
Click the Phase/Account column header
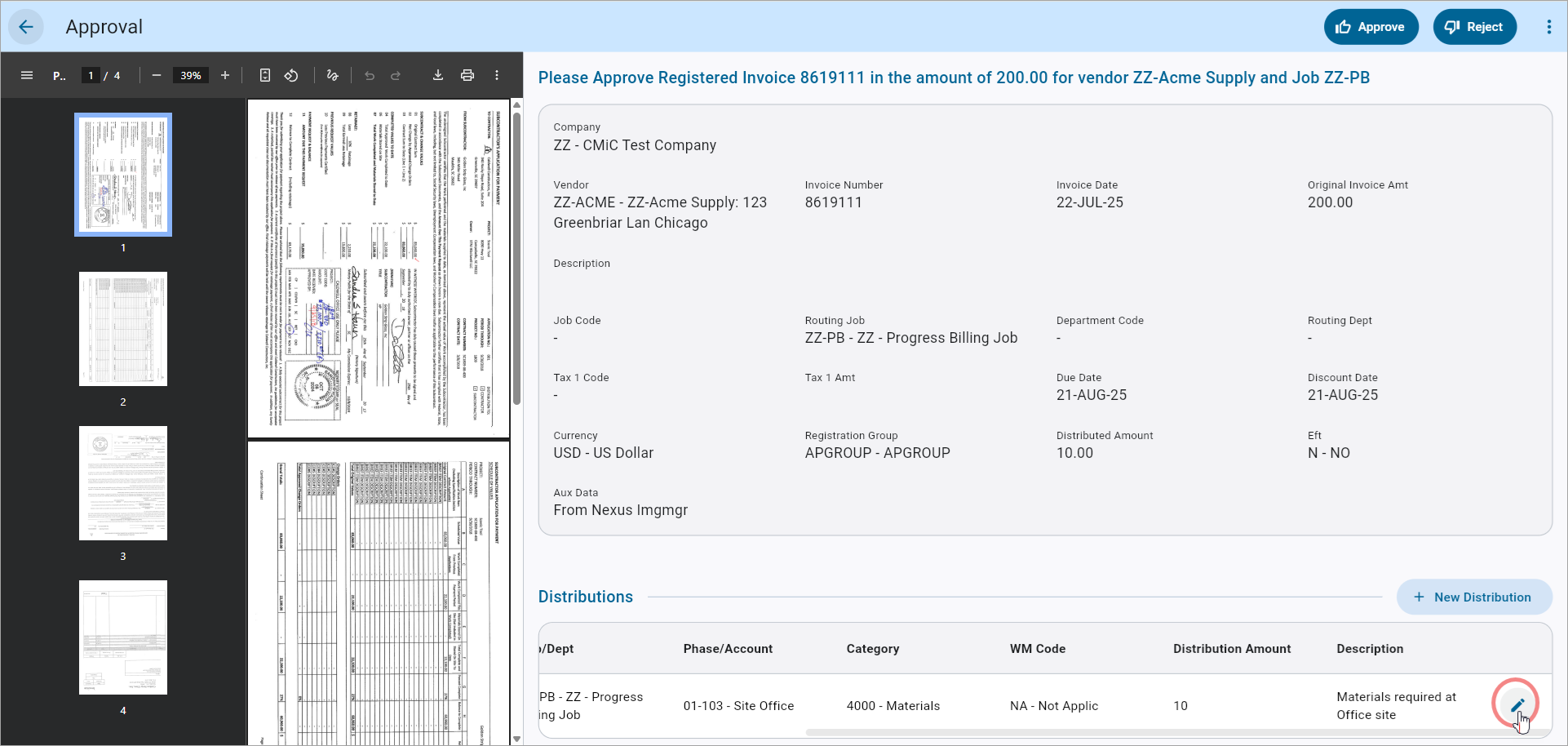point(728,649)
